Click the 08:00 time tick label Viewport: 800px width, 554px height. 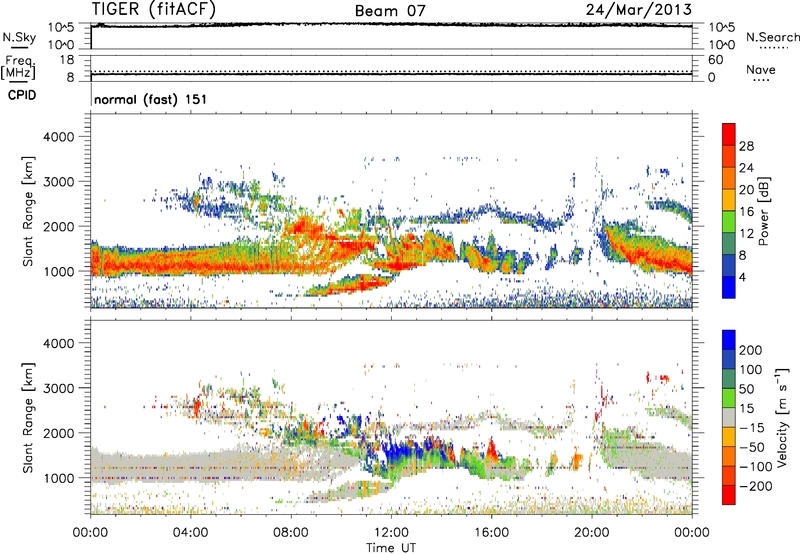pyautogui.click(x=291, y=533)
